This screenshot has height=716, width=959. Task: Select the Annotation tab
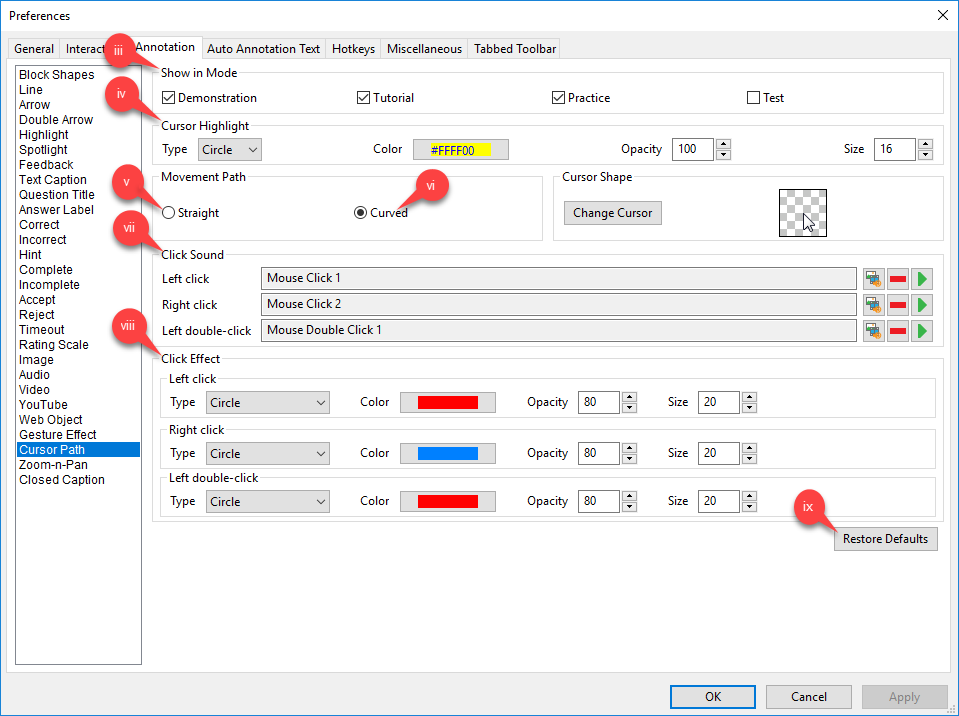165,47
